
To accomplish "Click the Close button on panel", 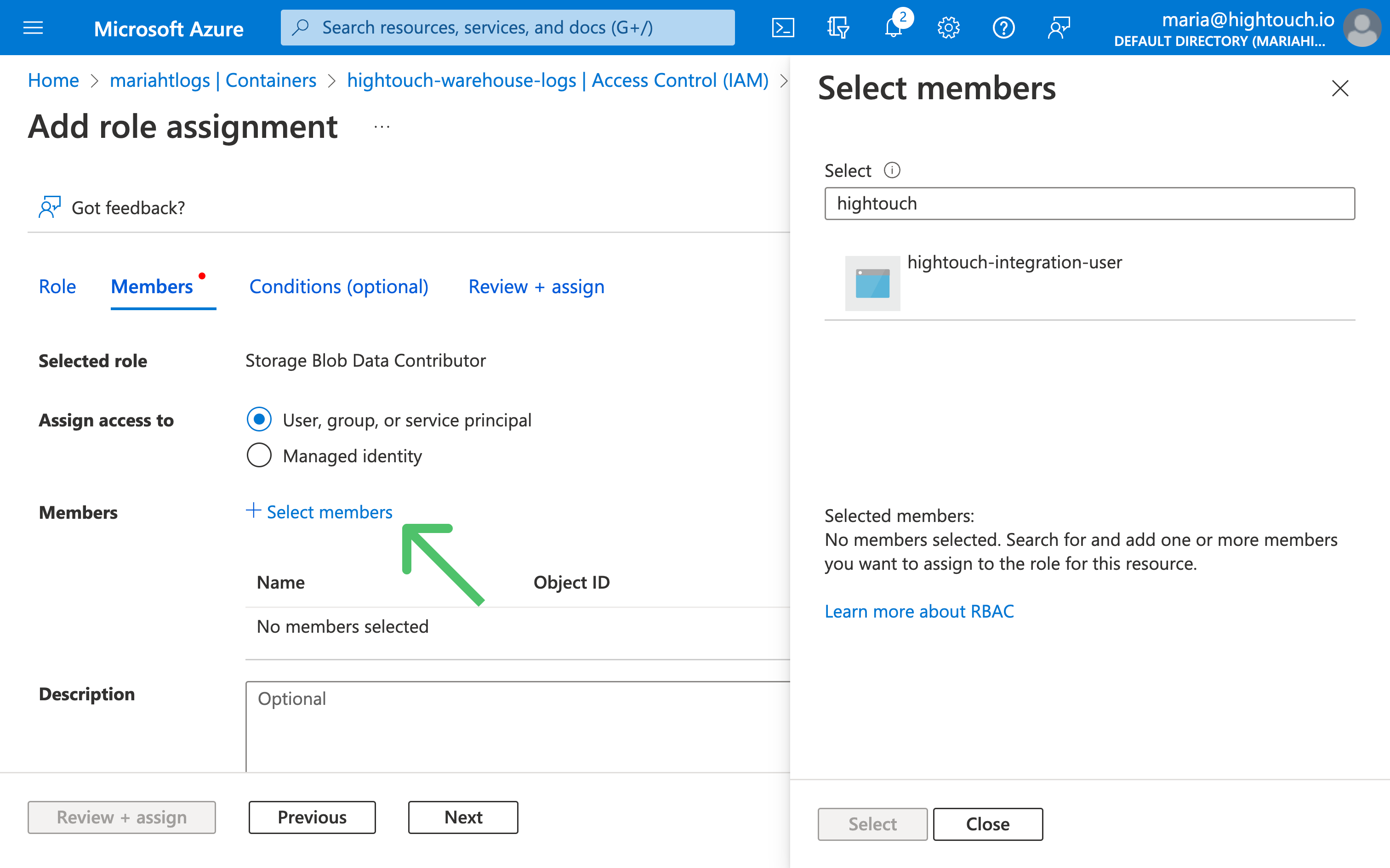I will pos(987,824).
